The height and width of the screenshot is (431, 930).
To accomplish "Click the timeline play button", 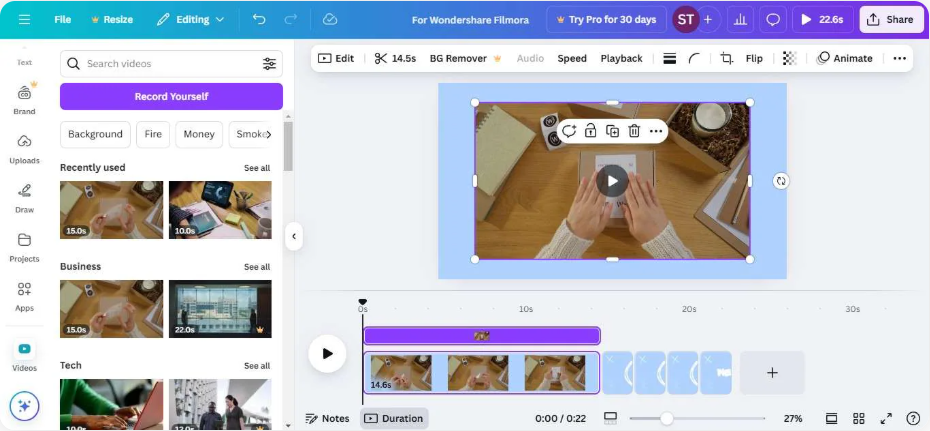I will click(327, 353).
